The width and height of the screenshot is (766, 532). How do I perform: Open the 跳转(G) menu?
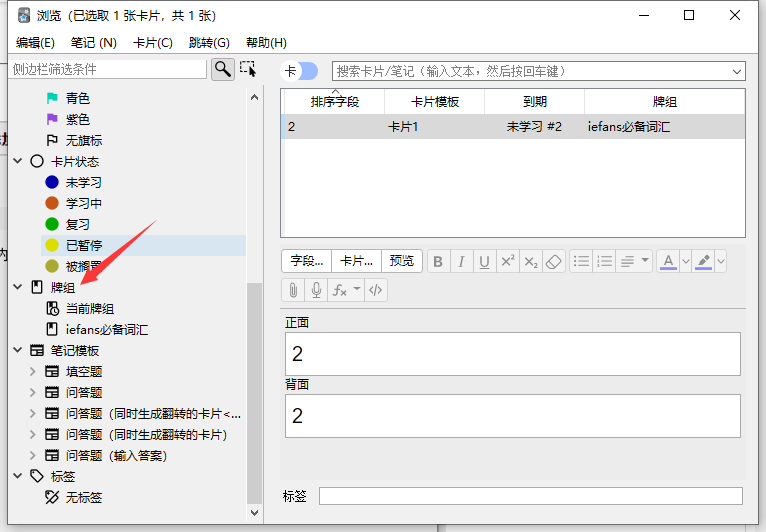(208, 43)
